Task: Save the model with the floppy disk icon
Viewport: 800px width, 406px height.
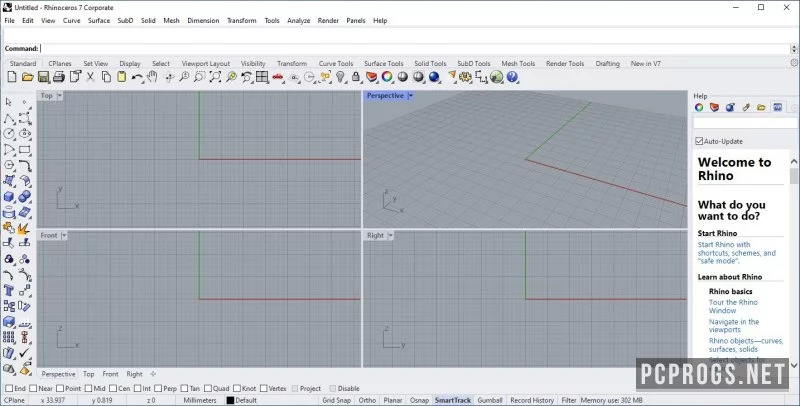Action: click(x=43, y=77)
